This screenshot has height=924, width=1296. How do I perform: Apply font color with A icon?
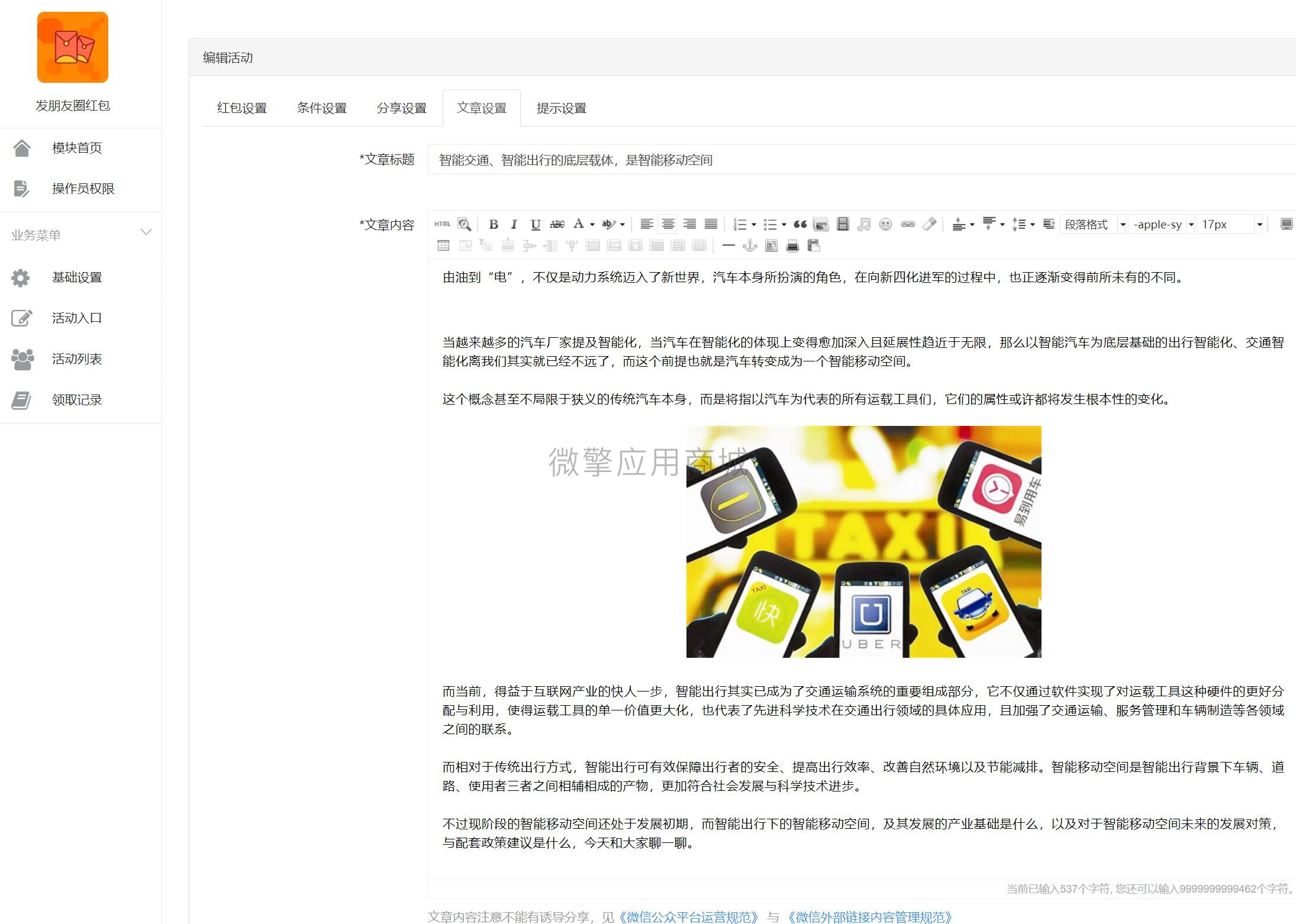579,224
